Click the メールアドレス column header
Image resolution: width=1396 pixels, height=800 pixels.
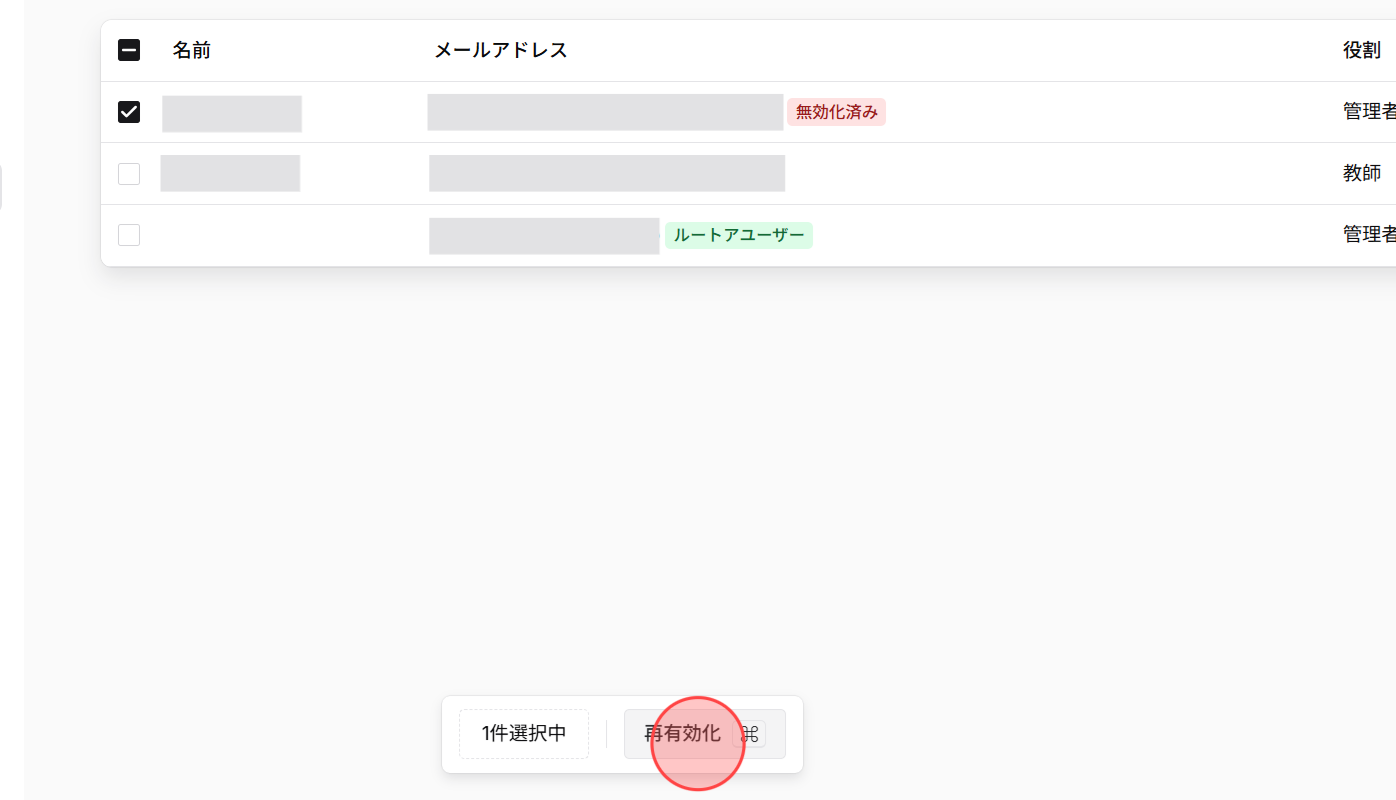coord(500,49)
